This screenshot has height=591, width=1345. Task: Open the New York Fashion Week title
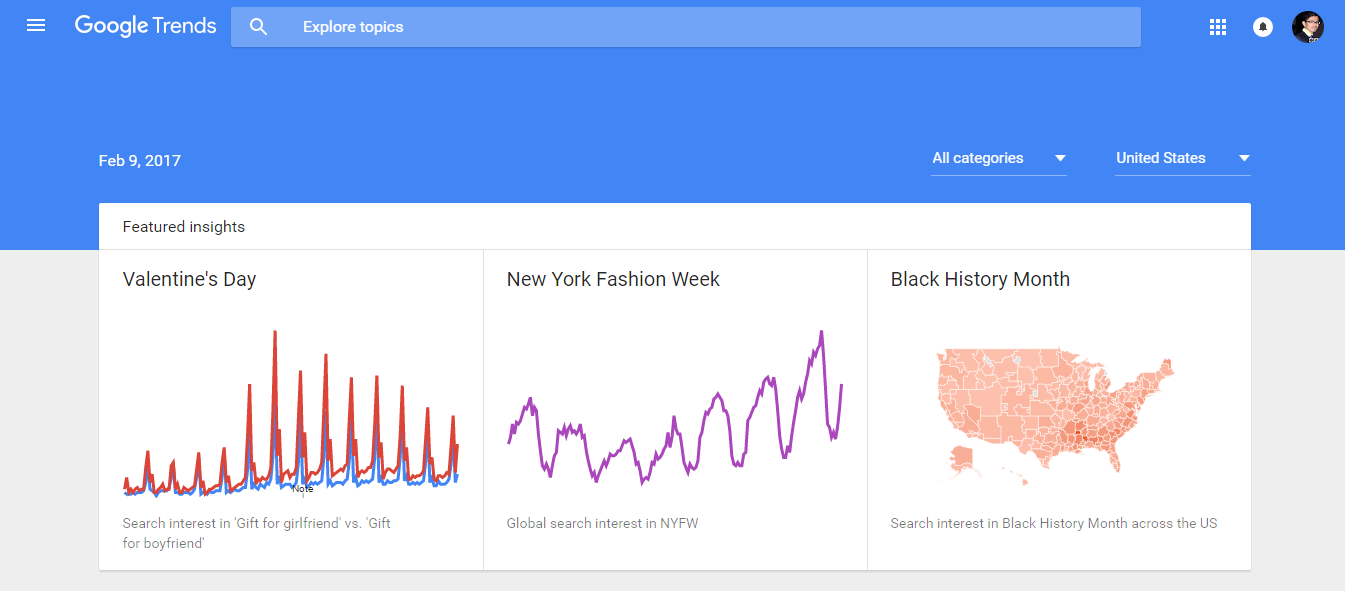tap(613, 279)
